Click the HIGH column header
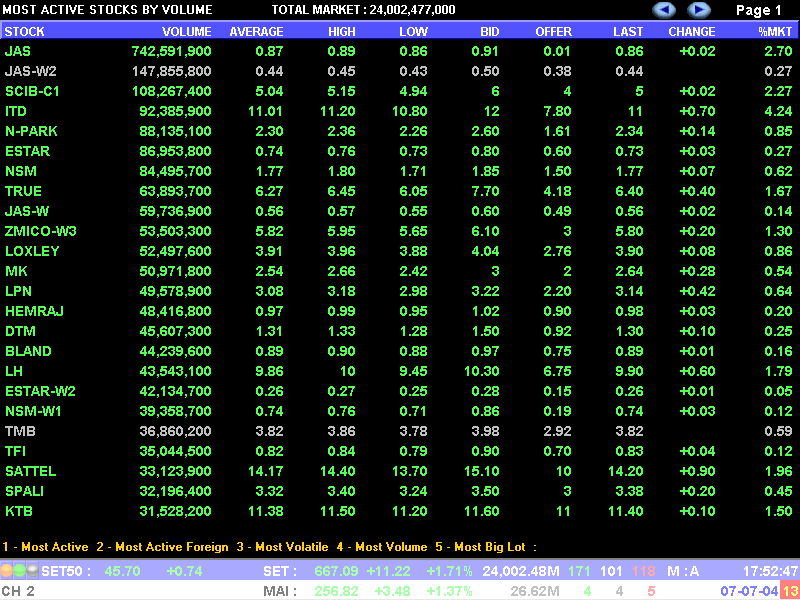The width and height of the screenshot is (800, 600). (342, 32)
